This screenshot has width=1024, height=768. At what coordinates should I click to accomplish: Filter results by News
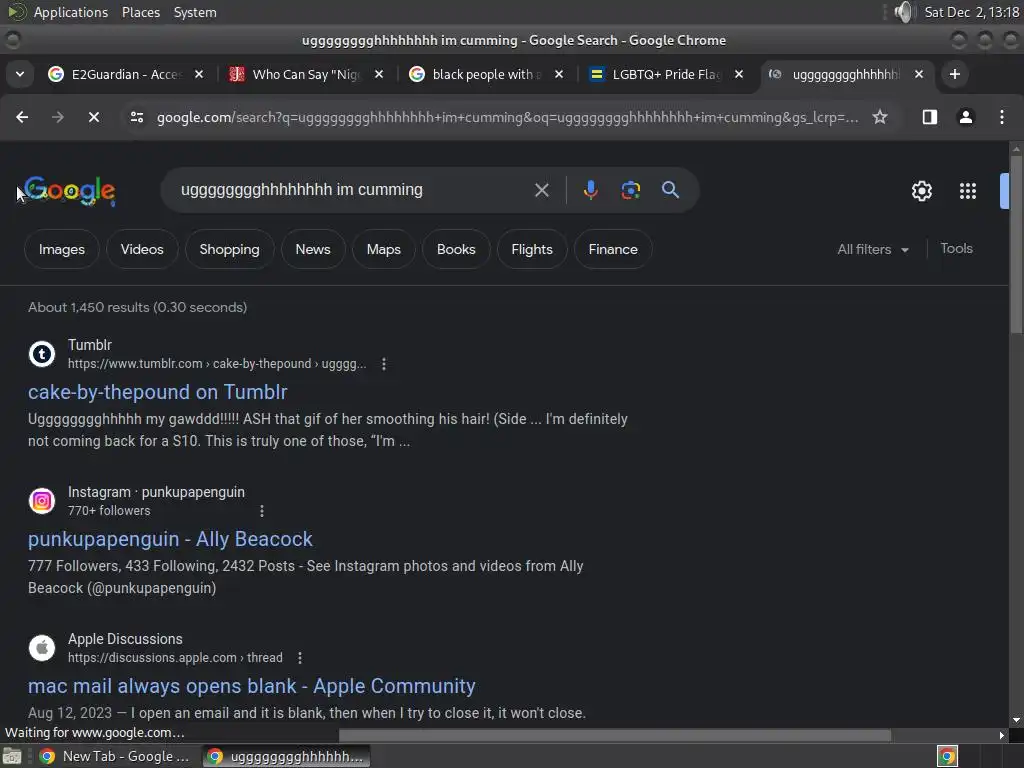click(313, 249)
